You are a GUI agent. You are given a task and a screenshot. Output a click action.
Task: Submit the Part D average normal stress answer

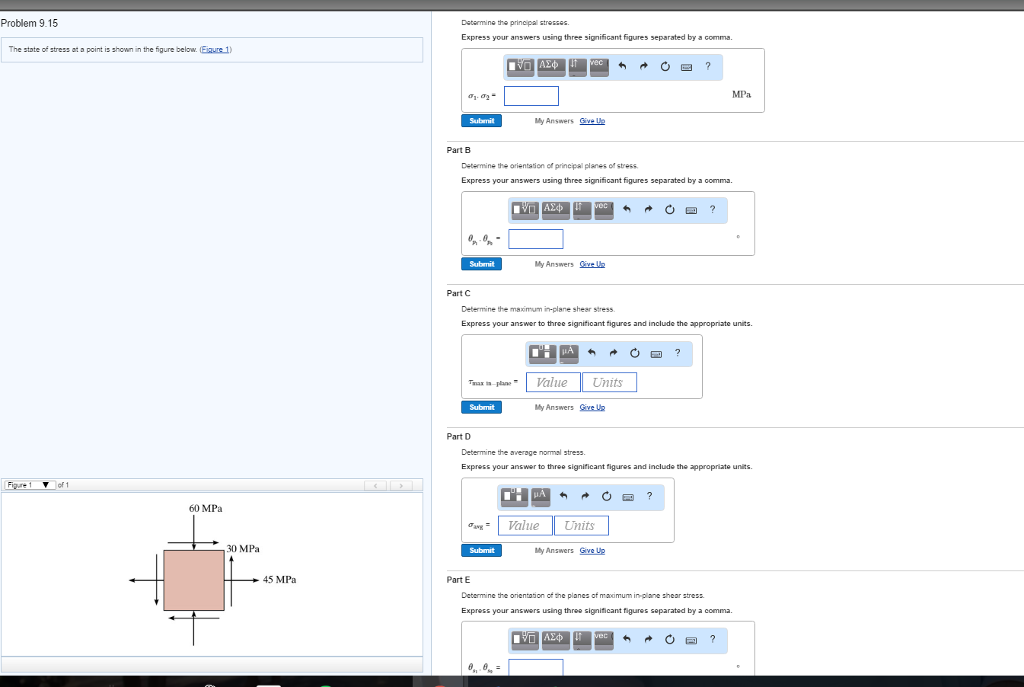481,551
